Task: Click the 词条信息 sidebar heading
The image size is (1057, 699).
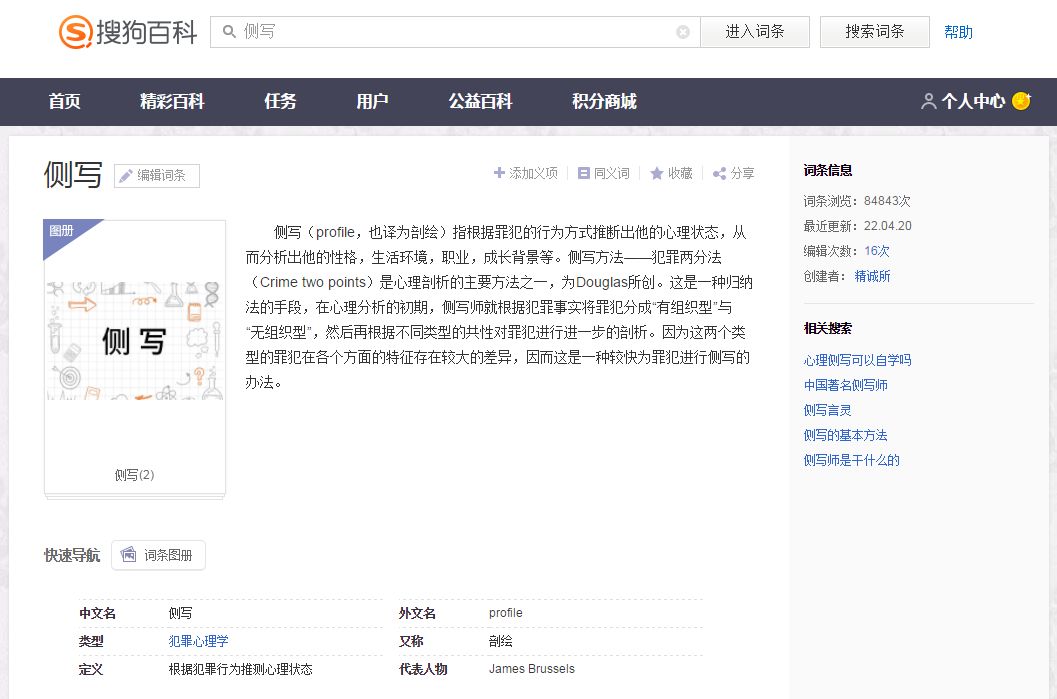Action: click(x=828, y=171)
